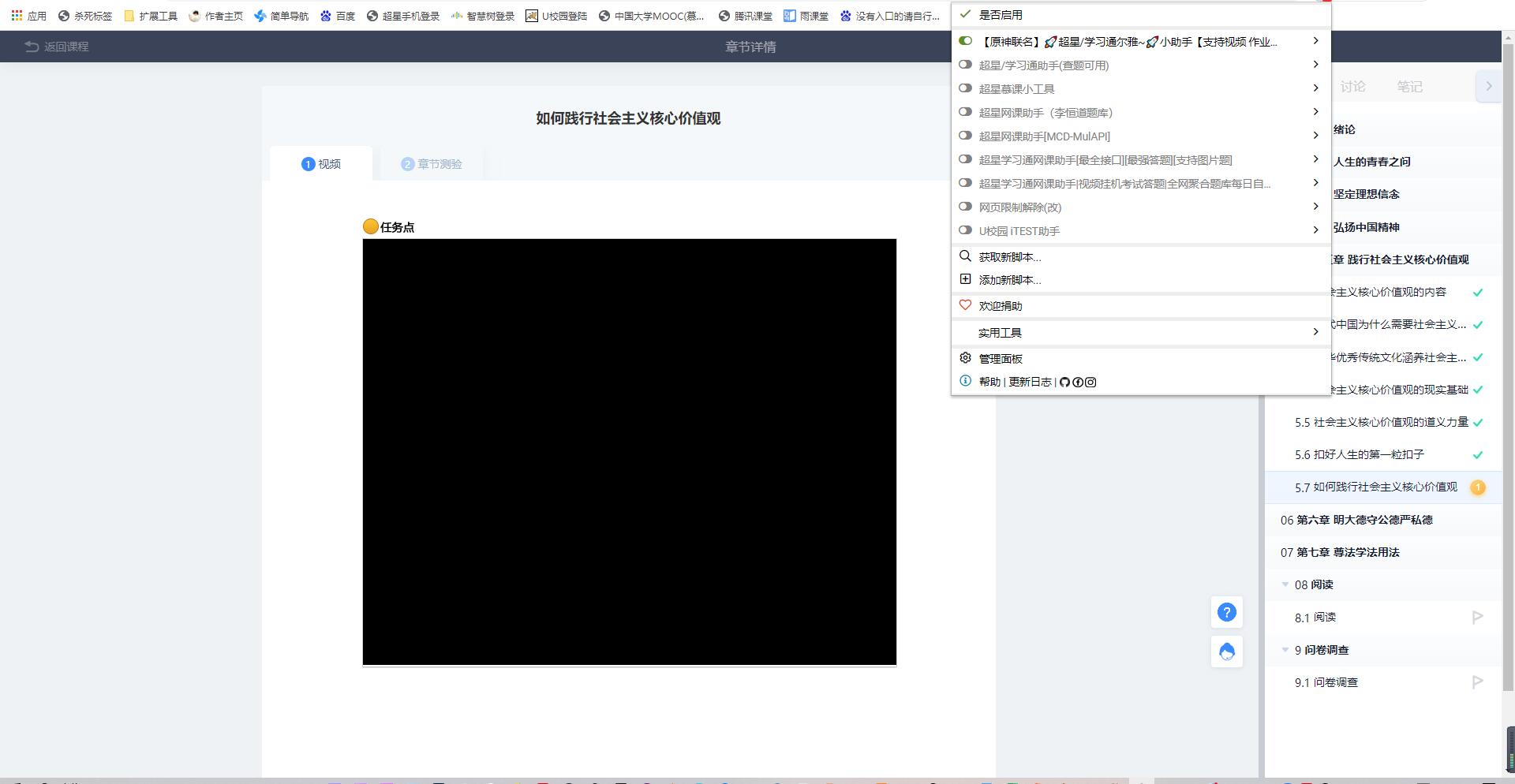The image size is (1515, 784).
Task: Click the GitHub icon in the Tampermonkey menu
Action: click(x=1064, y=383)
